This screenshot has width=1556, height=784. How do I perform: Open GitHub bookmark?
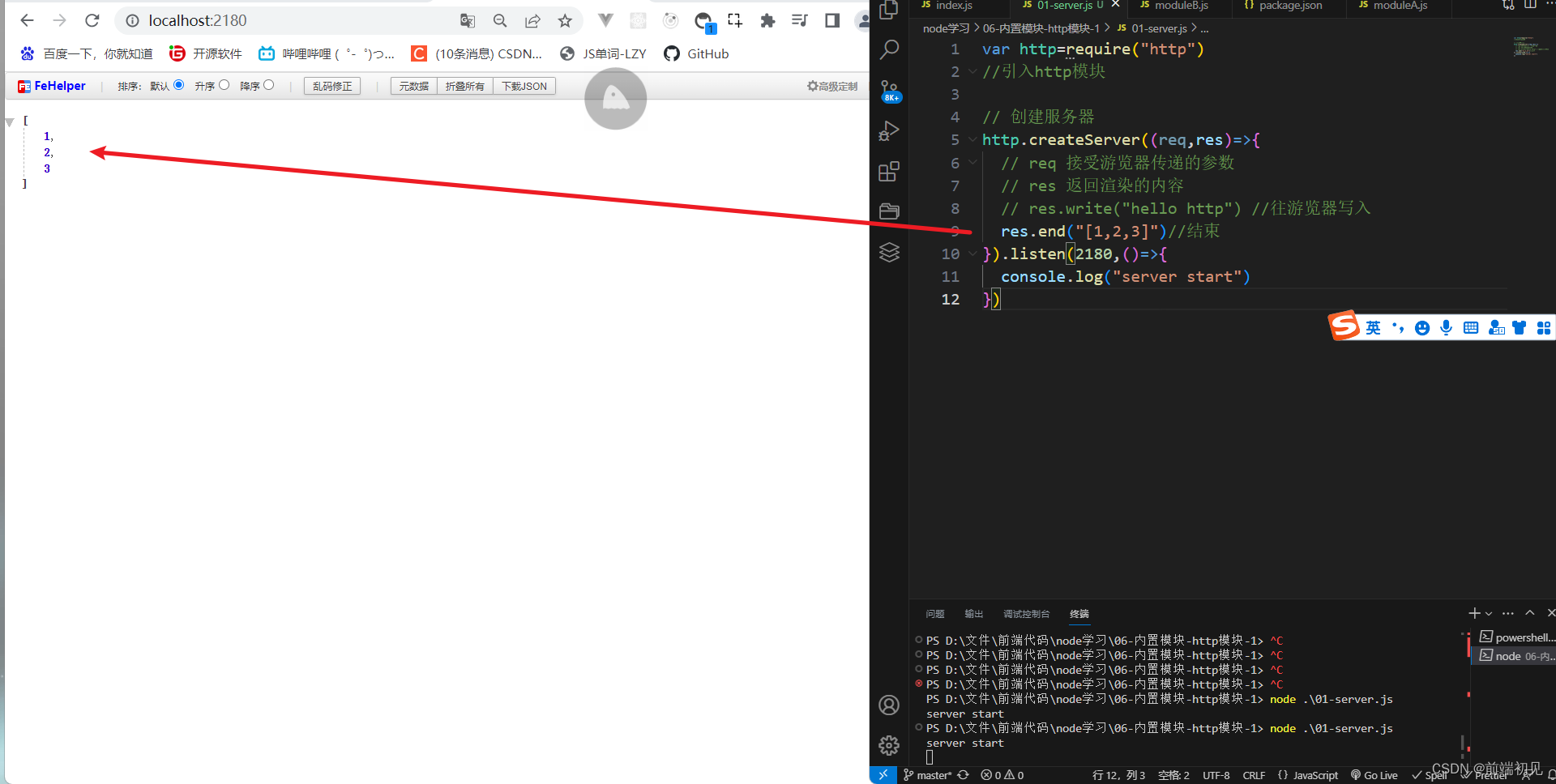(697, 53)
